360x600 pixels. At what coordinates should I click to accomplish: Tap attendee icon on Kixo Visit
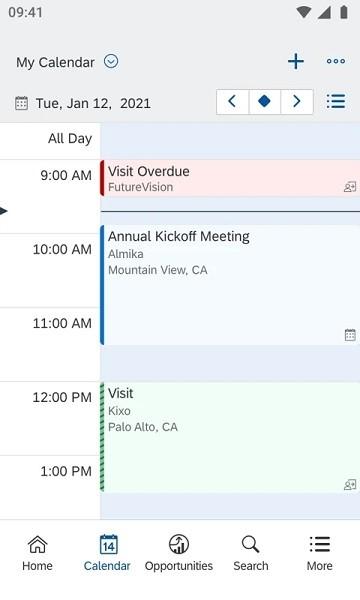(x=350, y=485)
